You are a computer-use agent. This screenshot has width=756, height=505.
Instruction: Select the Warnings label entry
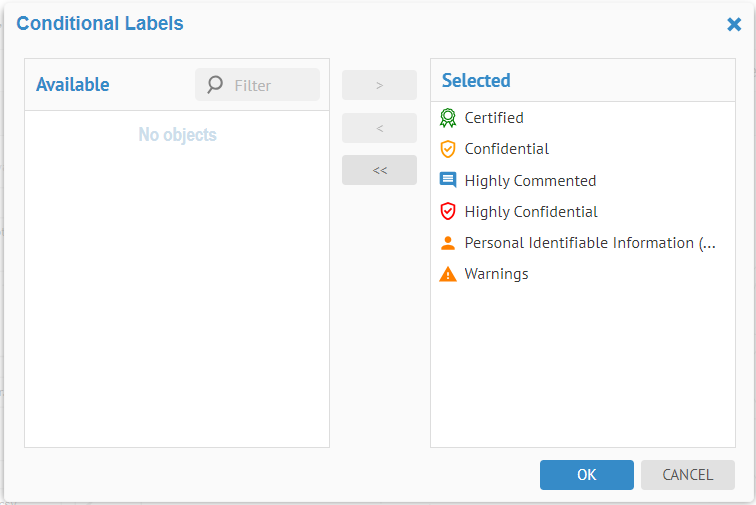coord(497,274)
